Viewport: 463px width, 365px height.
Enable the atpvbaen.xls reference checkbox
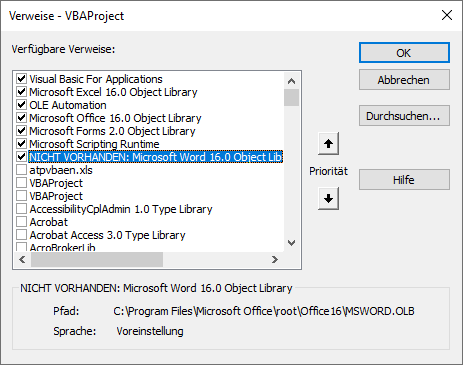coord(21,170)
